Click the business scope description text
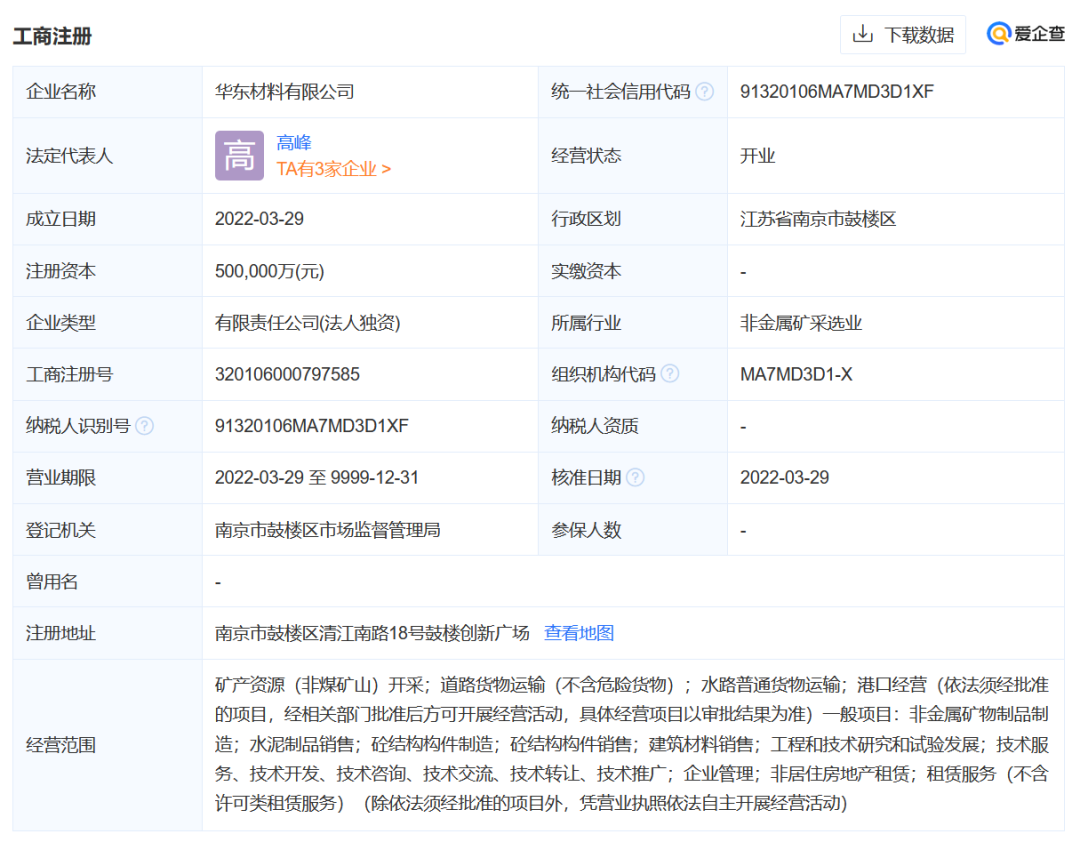 (x=632, y=744)
